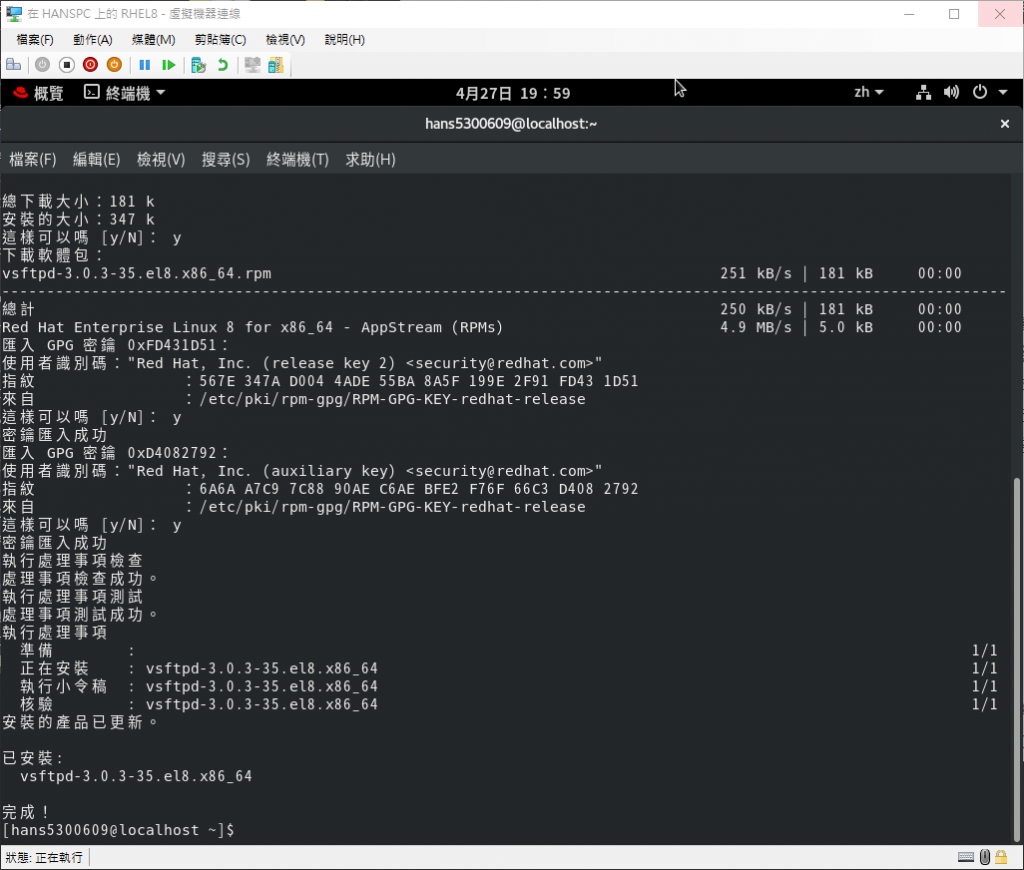Revert VM with the green undo arrow
This screenshot has height=870, width=1024.
point(223,65)
